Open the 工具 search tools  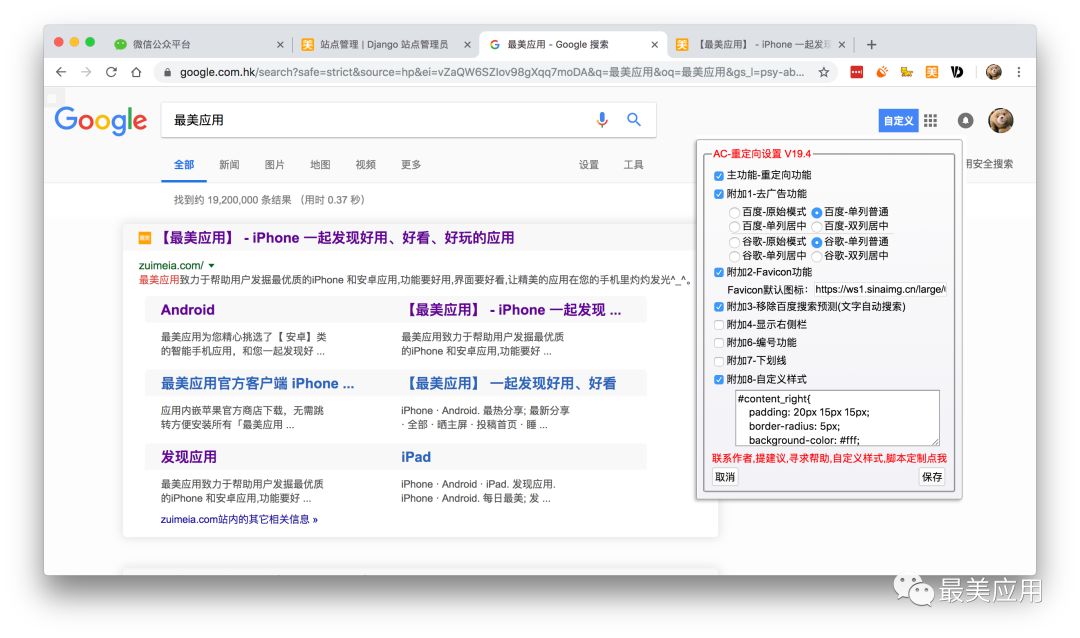[633, 165]
